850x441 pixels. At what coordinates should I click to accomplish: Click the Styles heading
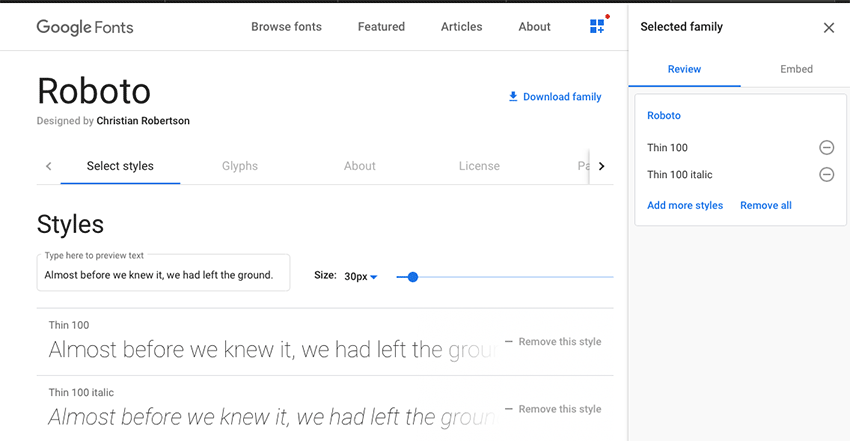pos(70,224)
